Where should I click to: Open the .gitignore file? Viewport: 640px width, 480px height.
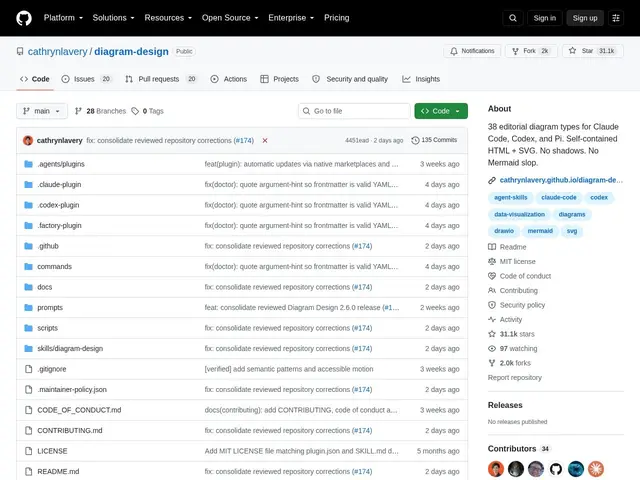coord(52,369)
